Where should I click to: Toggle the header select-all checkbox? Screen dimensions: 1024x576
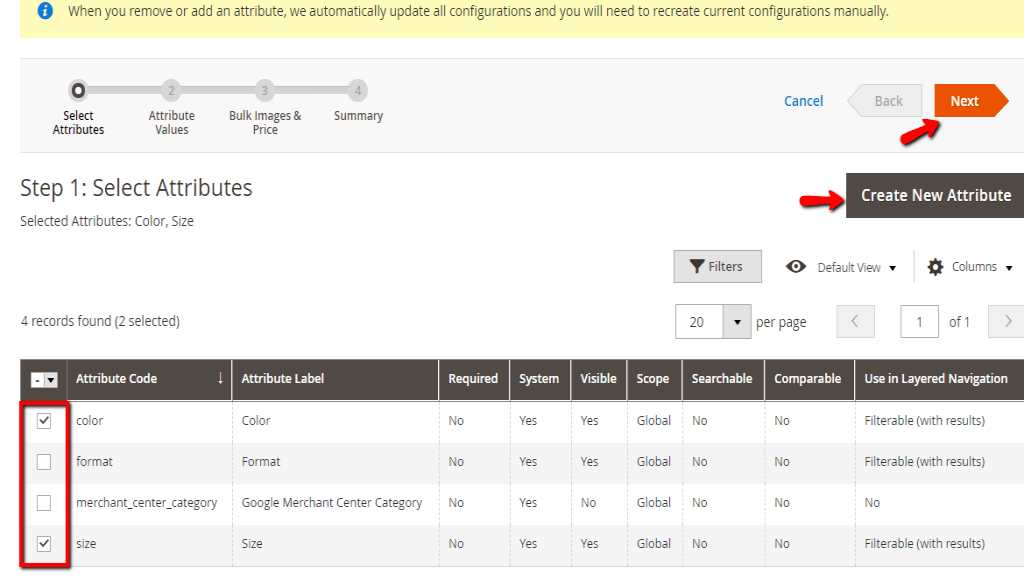click(x=37, y=379)
